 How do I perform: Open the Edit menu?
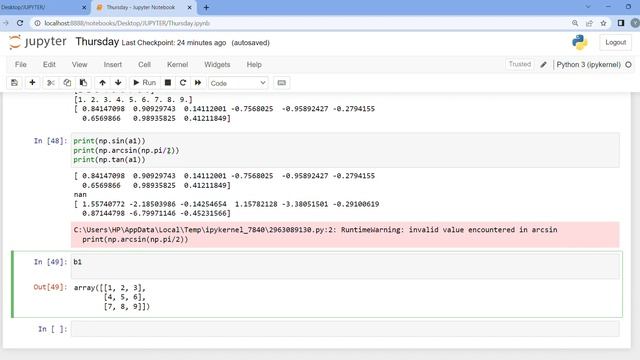[49, 64]
